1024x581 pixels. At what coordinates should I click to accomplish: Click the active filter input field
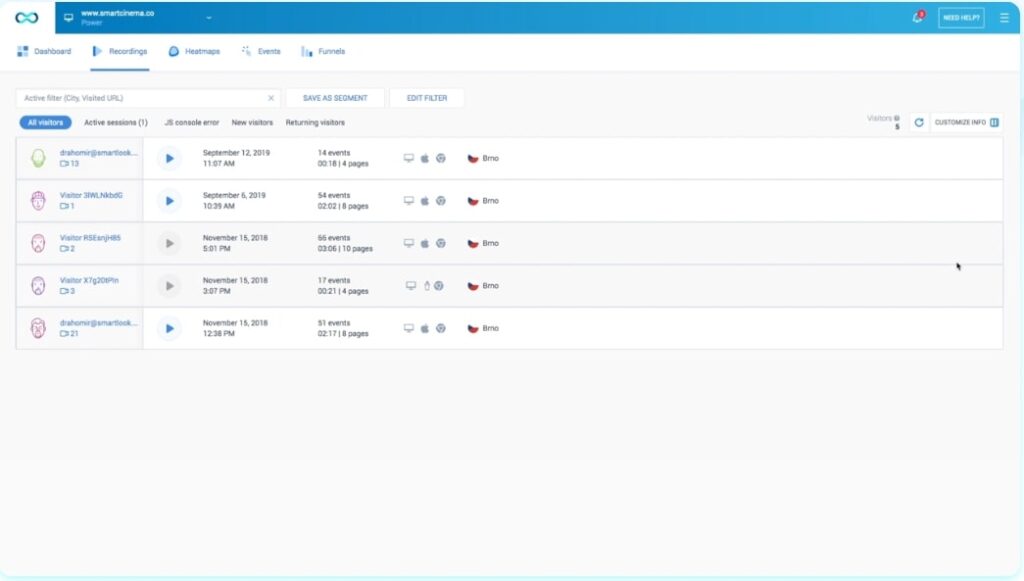pos(140,98)
